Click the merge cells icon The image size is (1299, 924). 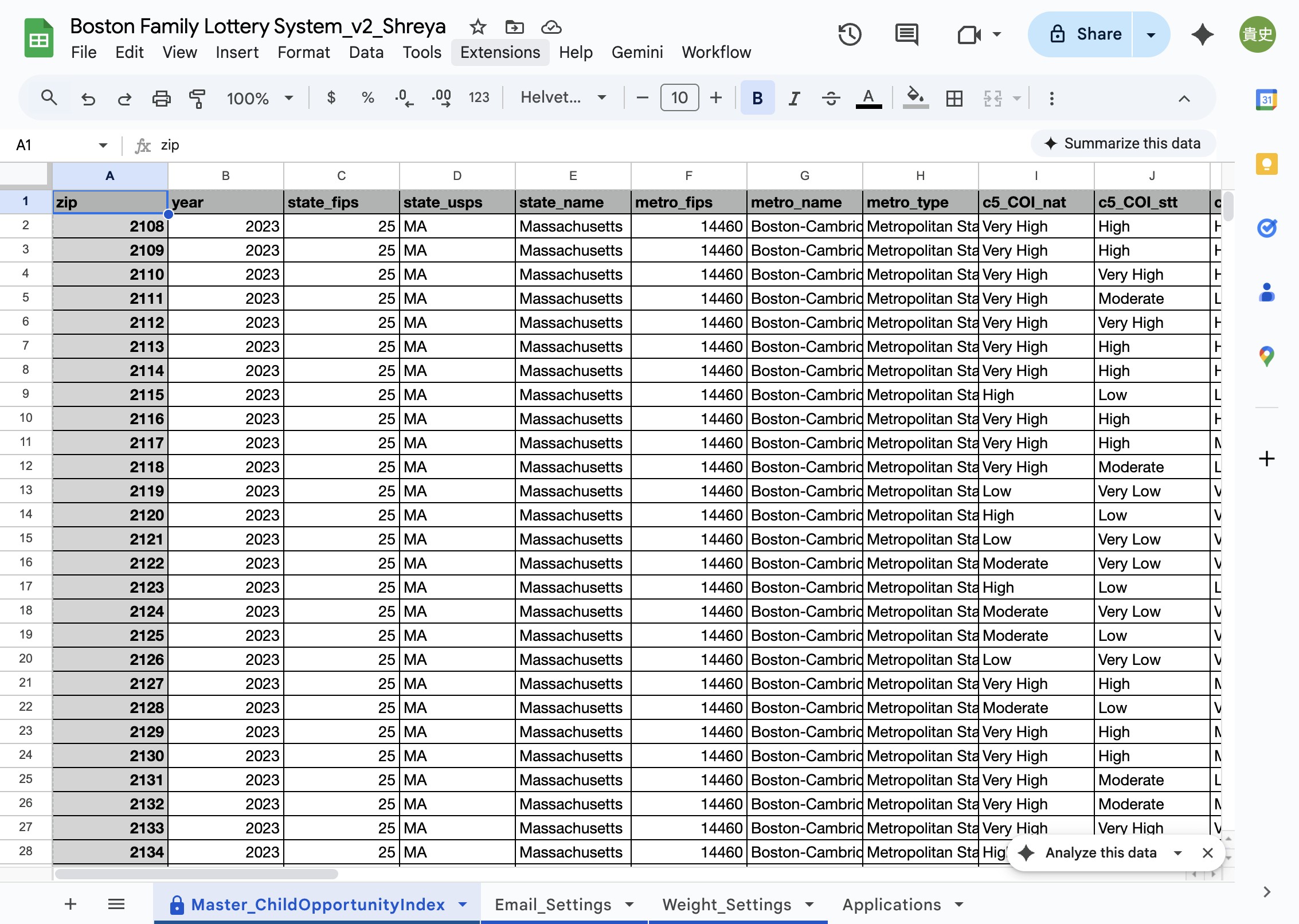(x=993, y=99)
